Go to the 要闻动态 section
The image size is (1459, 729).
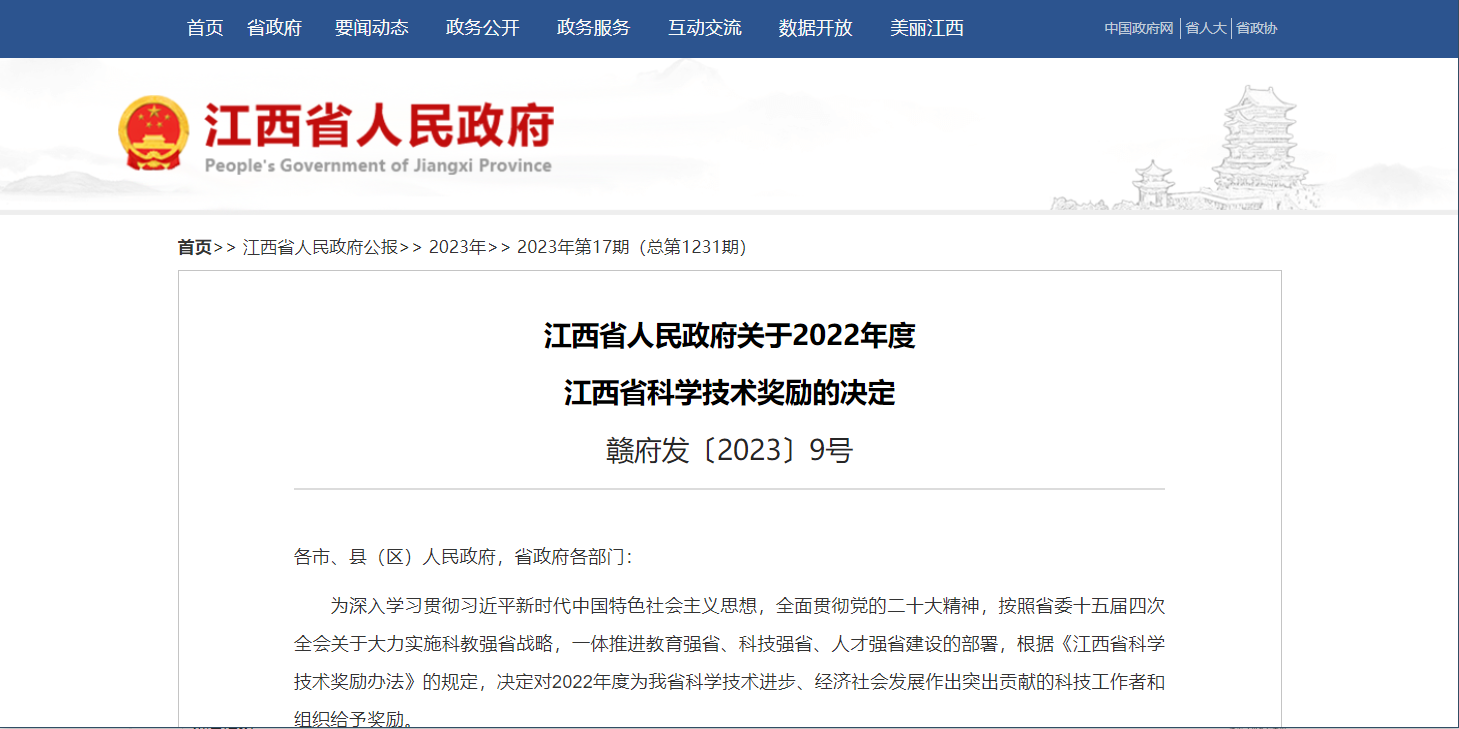pyautogui.click(x=371, y=28)
